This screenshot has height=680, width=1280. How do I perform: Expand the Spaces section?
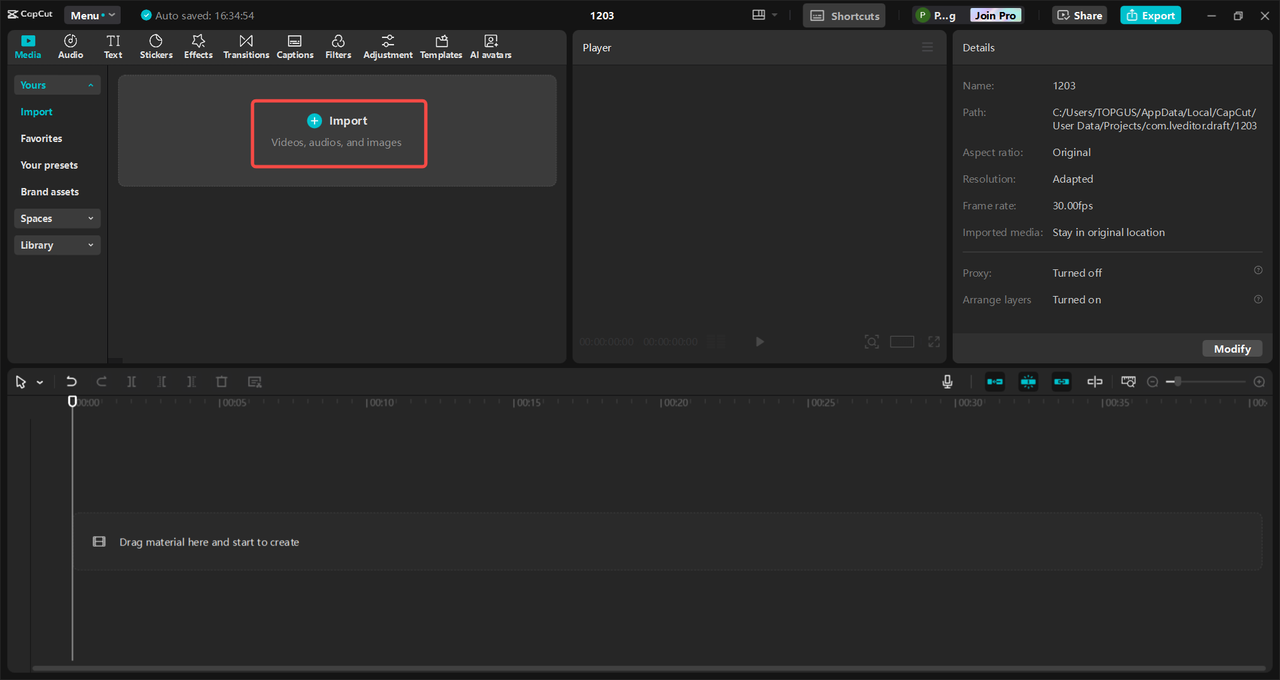click(x=57, y=218)
